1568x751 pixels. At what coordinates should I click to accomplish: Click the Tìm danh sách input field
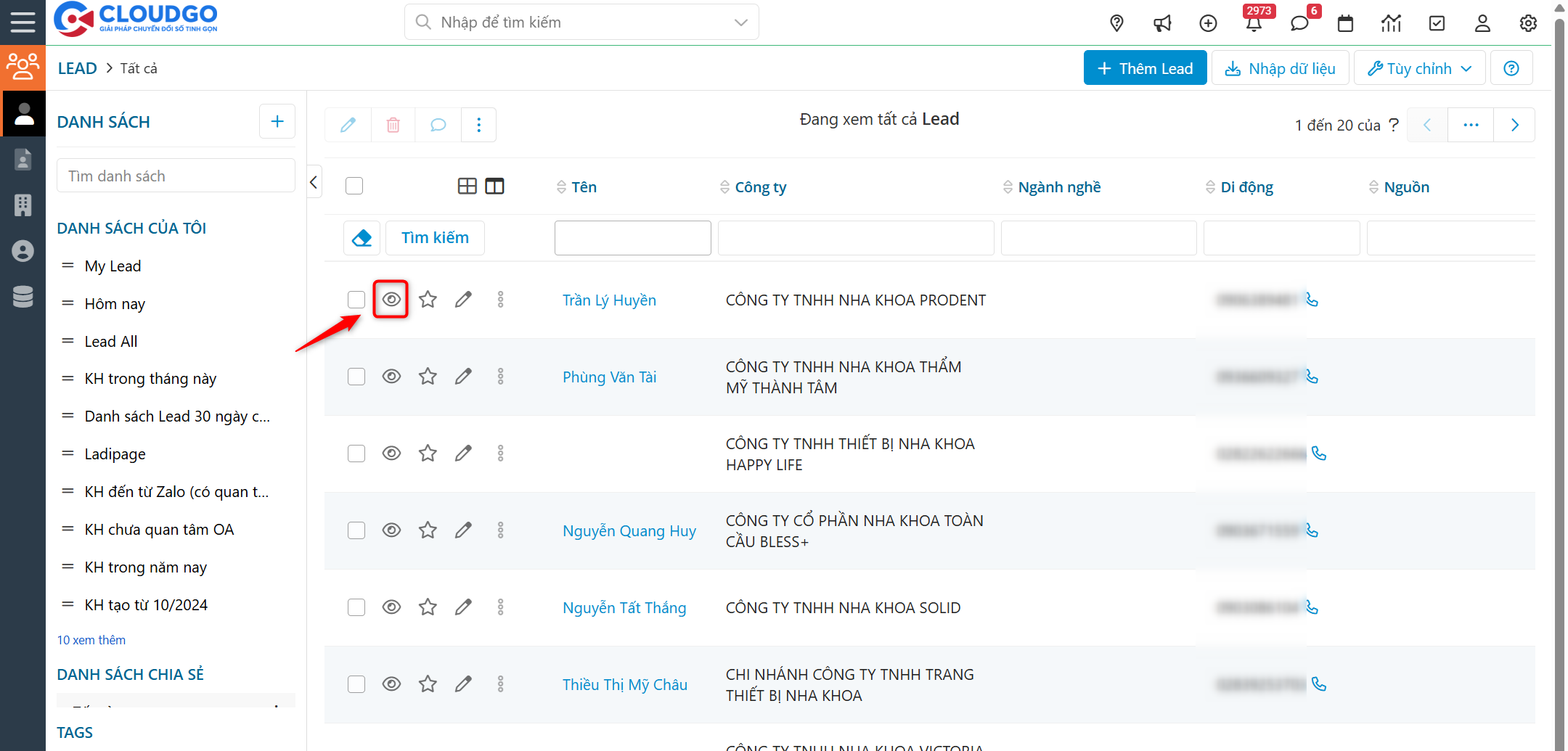176,176
